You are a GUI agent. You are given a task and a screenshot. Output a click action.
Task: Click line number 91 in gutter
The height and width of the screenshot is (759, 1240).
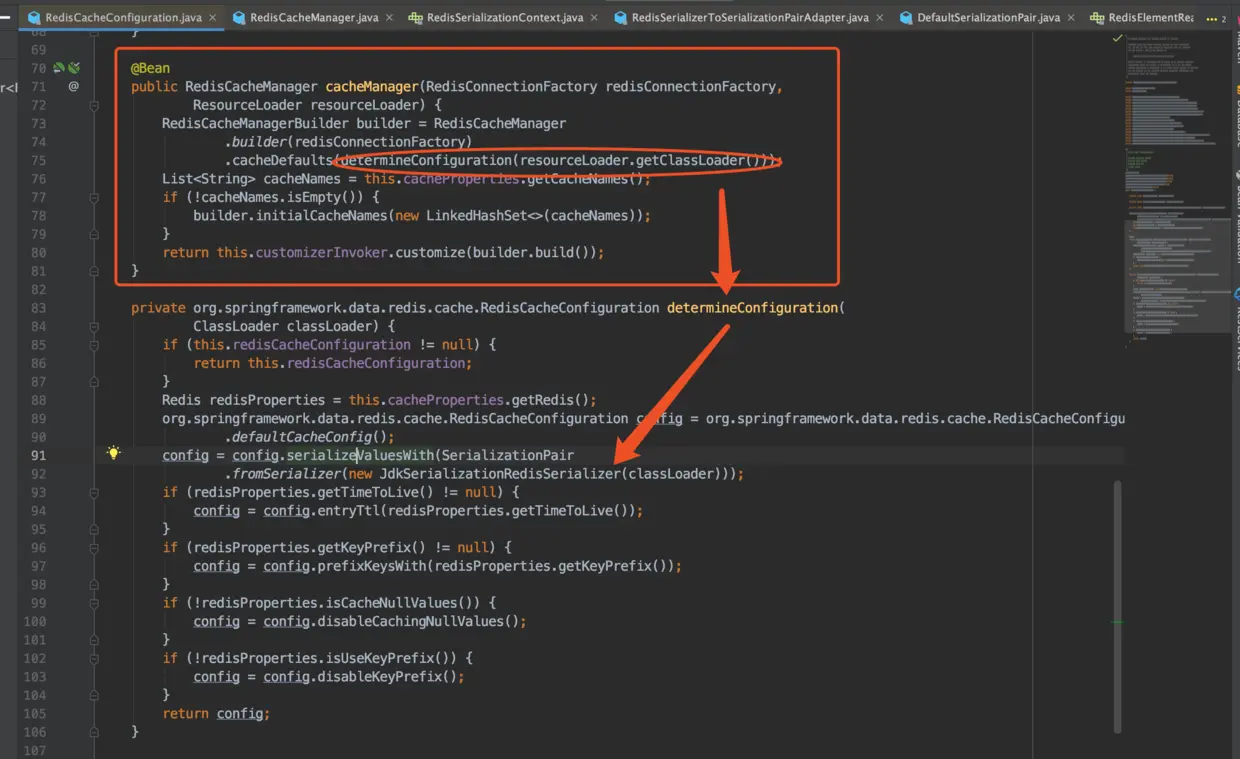tap(38, 455)
